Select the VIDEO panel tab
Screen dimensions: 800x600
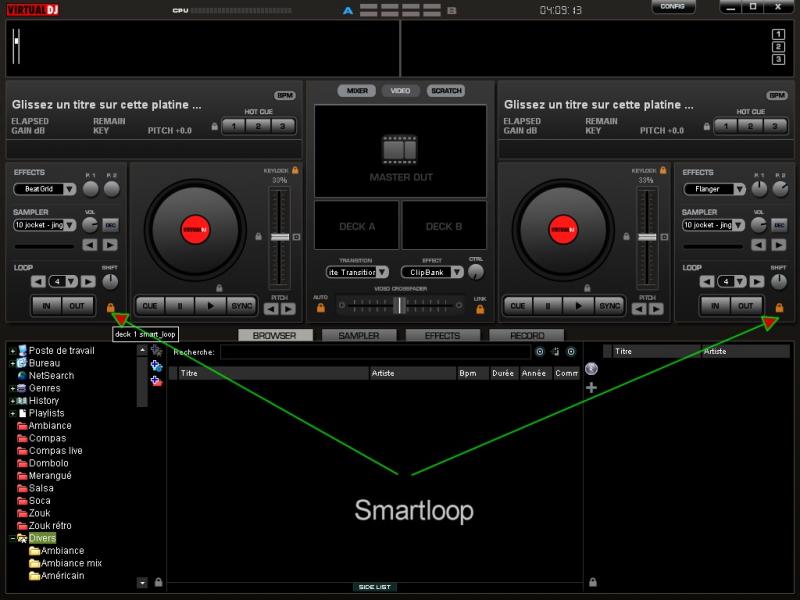[401, 91]
